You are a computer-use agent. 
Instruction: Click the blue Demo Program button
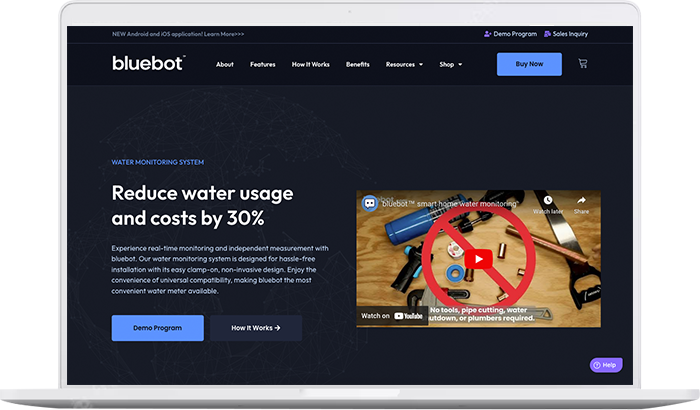coord(158,328)
